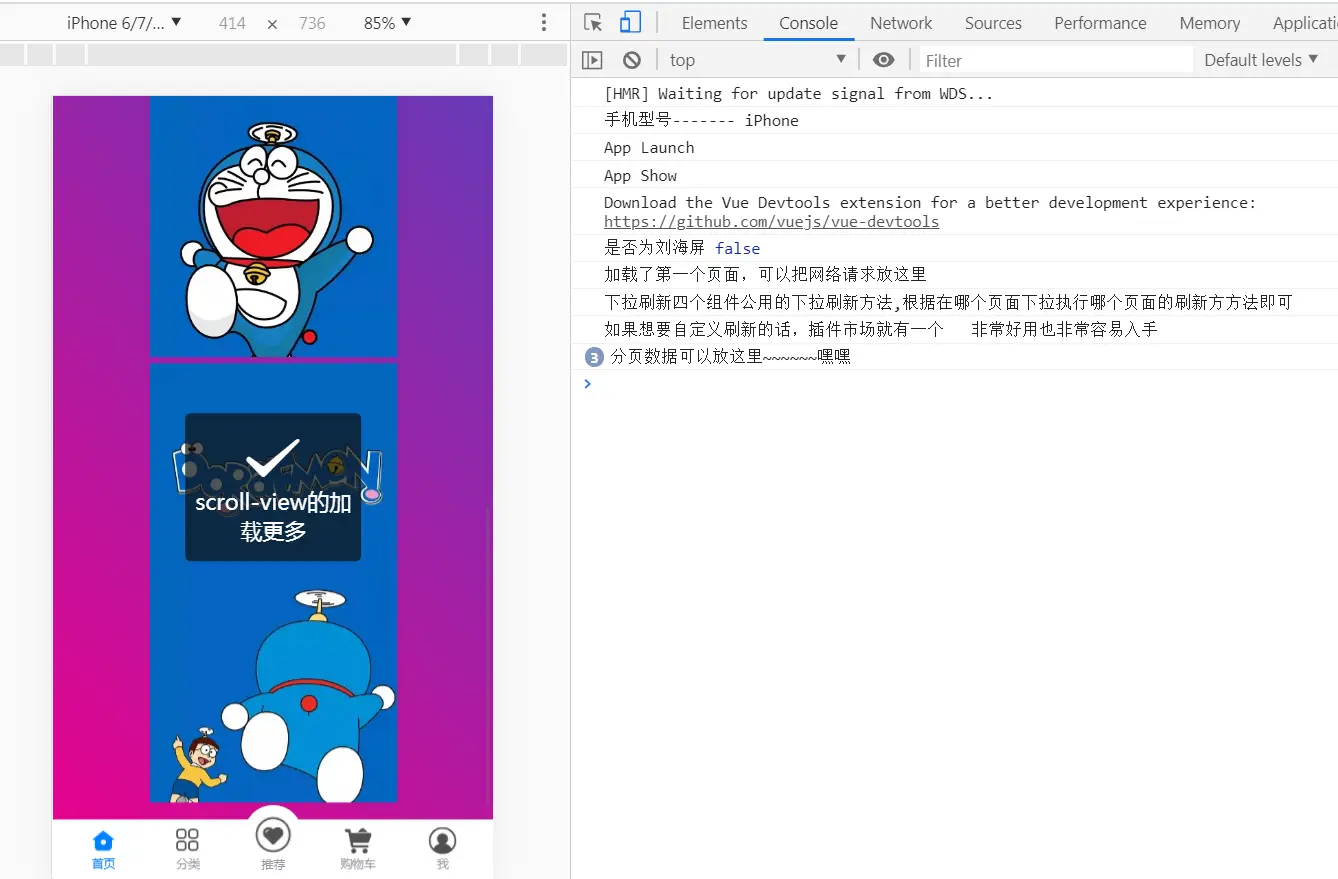Tap the 推荐 heart icon
The width and height of the screenshot is (1338, 879).
tap(273, 835)
